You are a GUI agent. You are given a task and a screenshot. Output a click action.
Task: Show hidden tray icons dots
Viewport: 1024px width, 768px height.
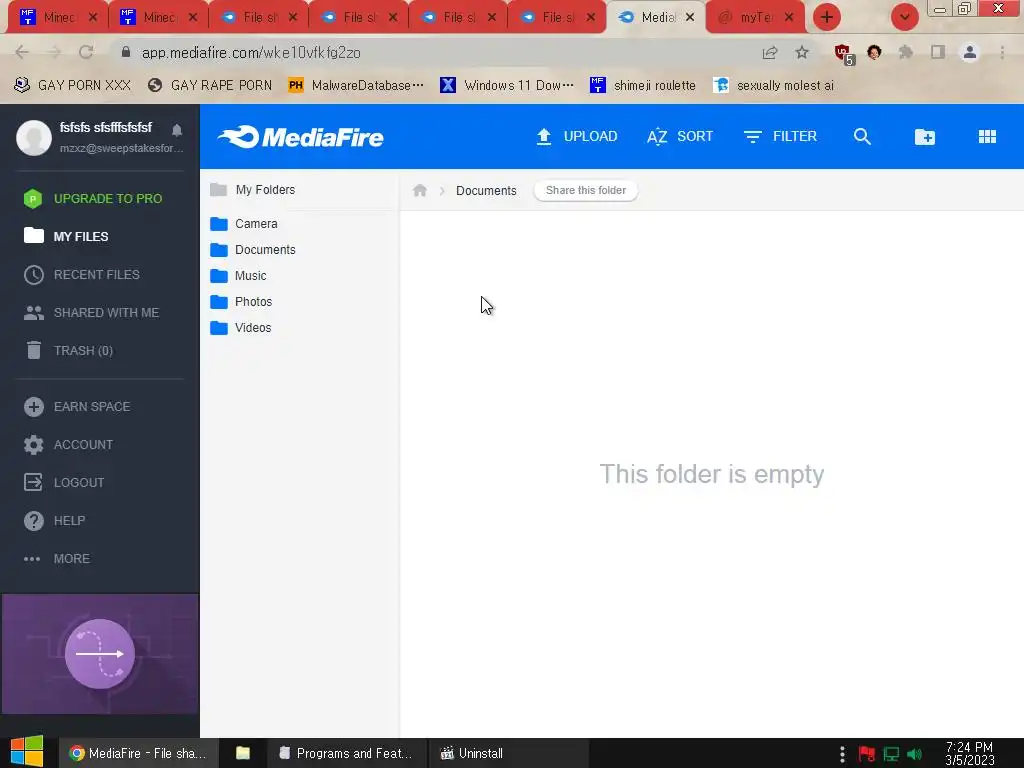click(x=842, y=754)
